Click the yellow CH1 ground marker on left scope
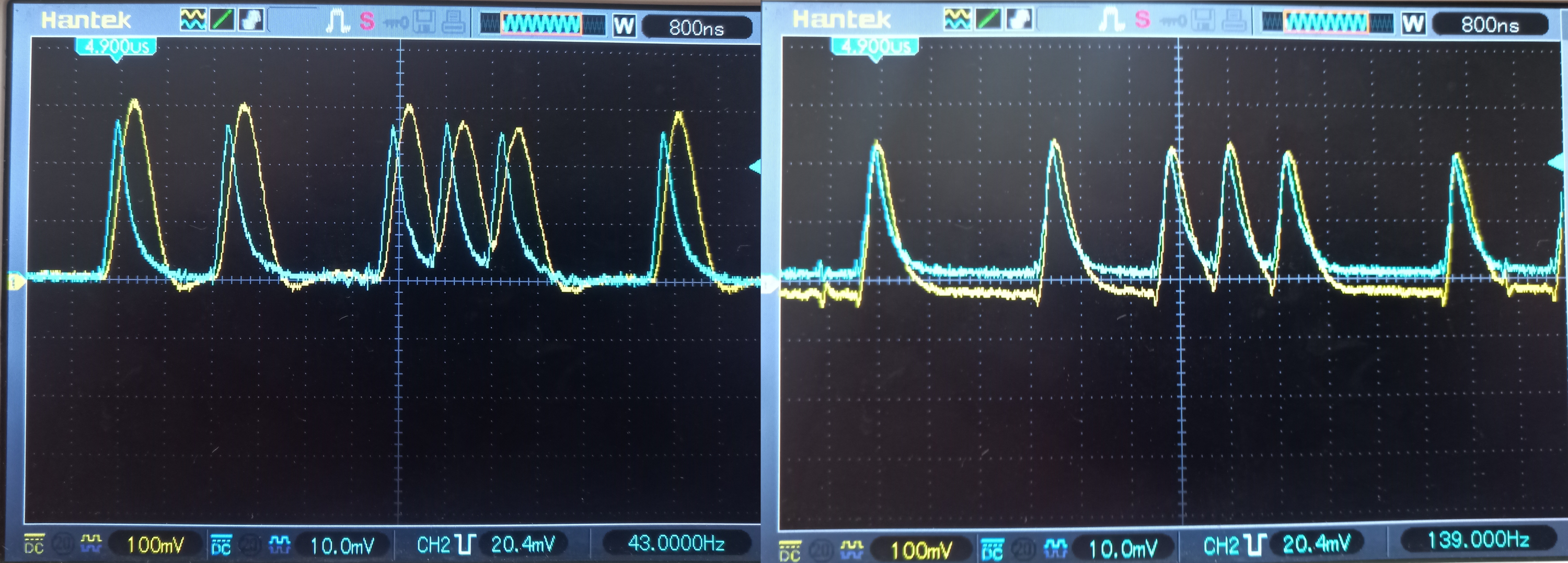This screenshot has width=1568, height=563. pyautogui.click(x=16, y=282)
